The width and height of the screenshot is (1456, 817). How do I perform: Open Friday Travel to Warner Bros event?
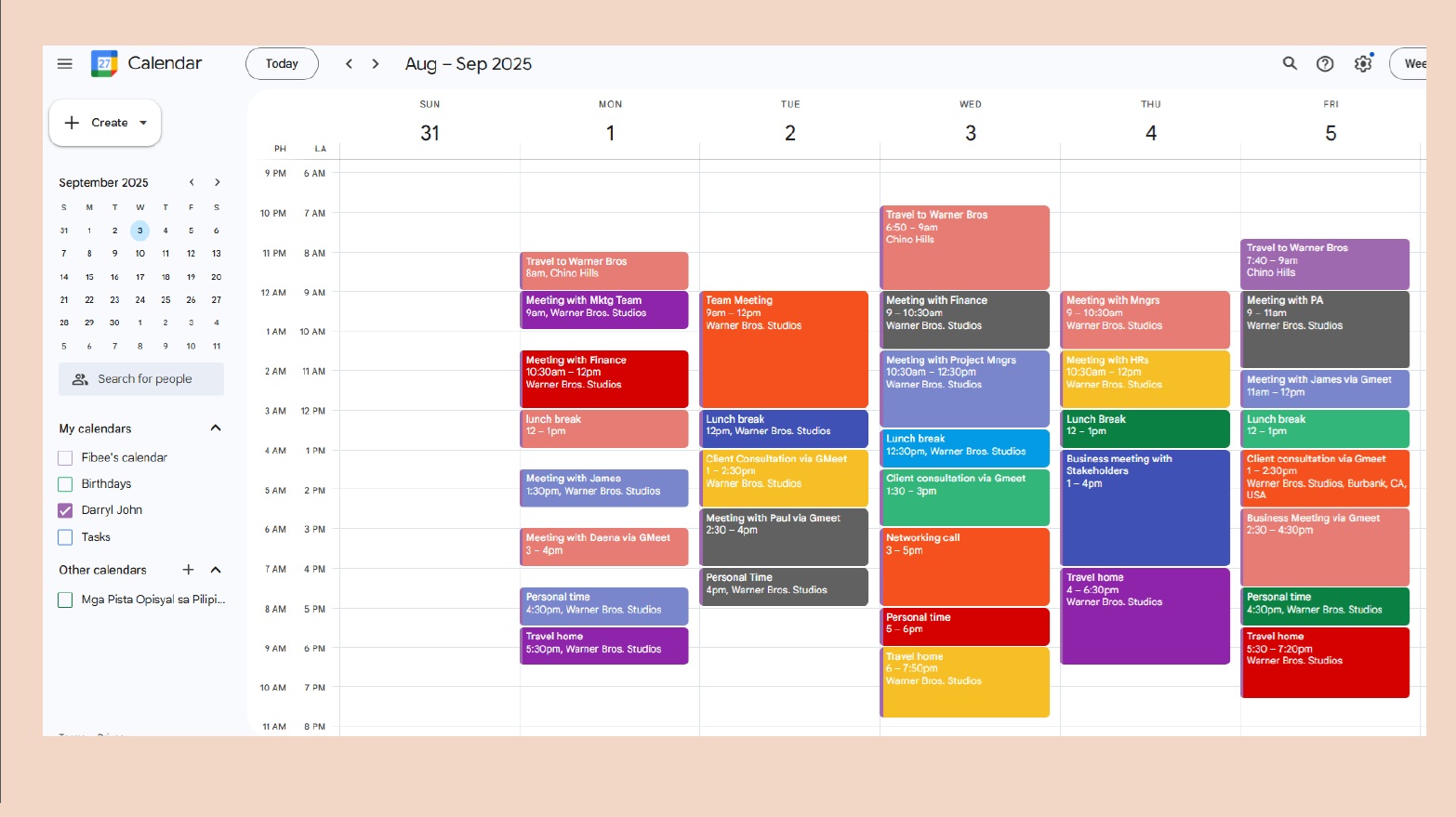(1325, 264)
